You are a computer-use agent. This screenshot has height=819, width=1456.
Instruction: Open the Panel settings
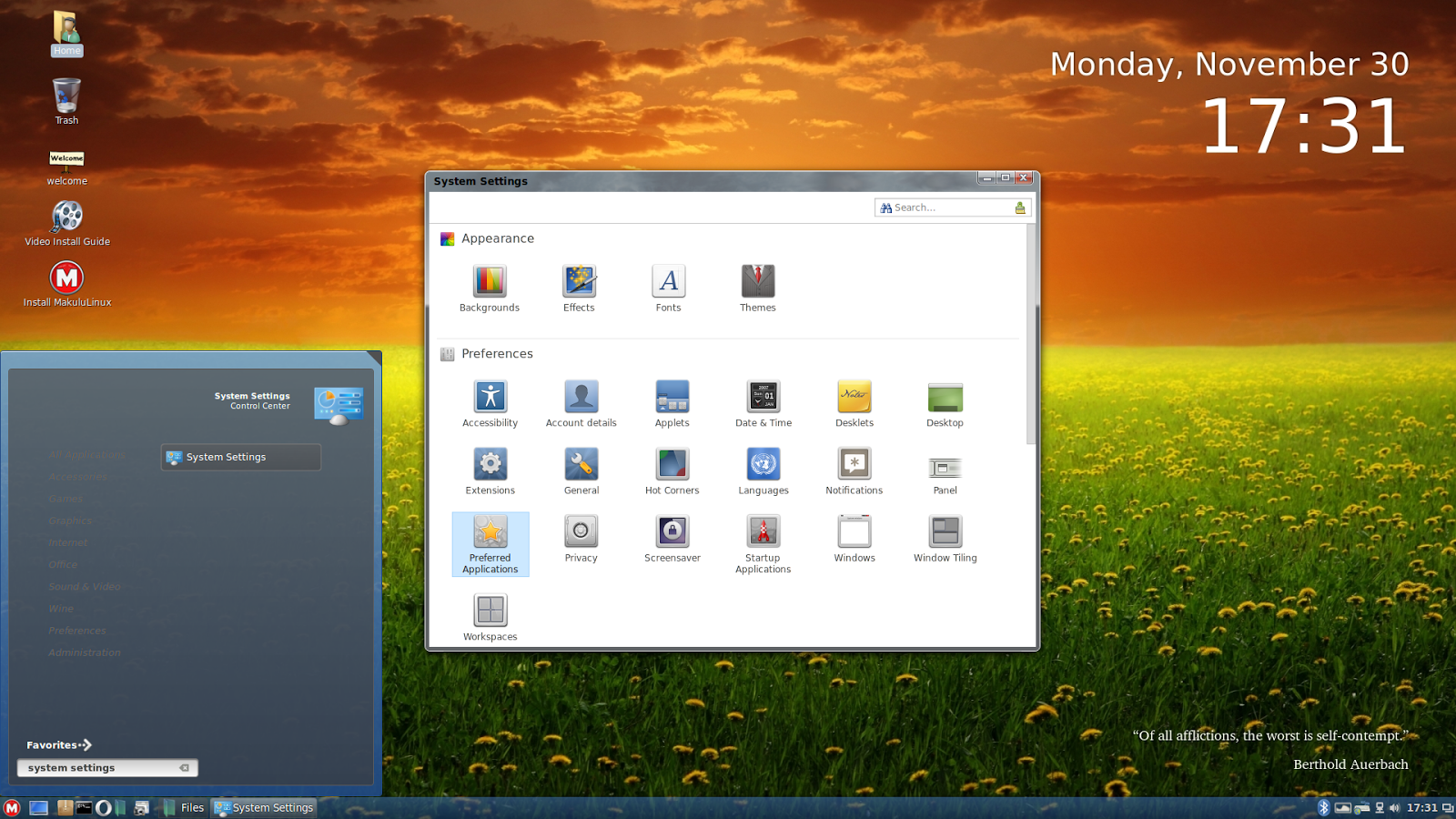945,471
